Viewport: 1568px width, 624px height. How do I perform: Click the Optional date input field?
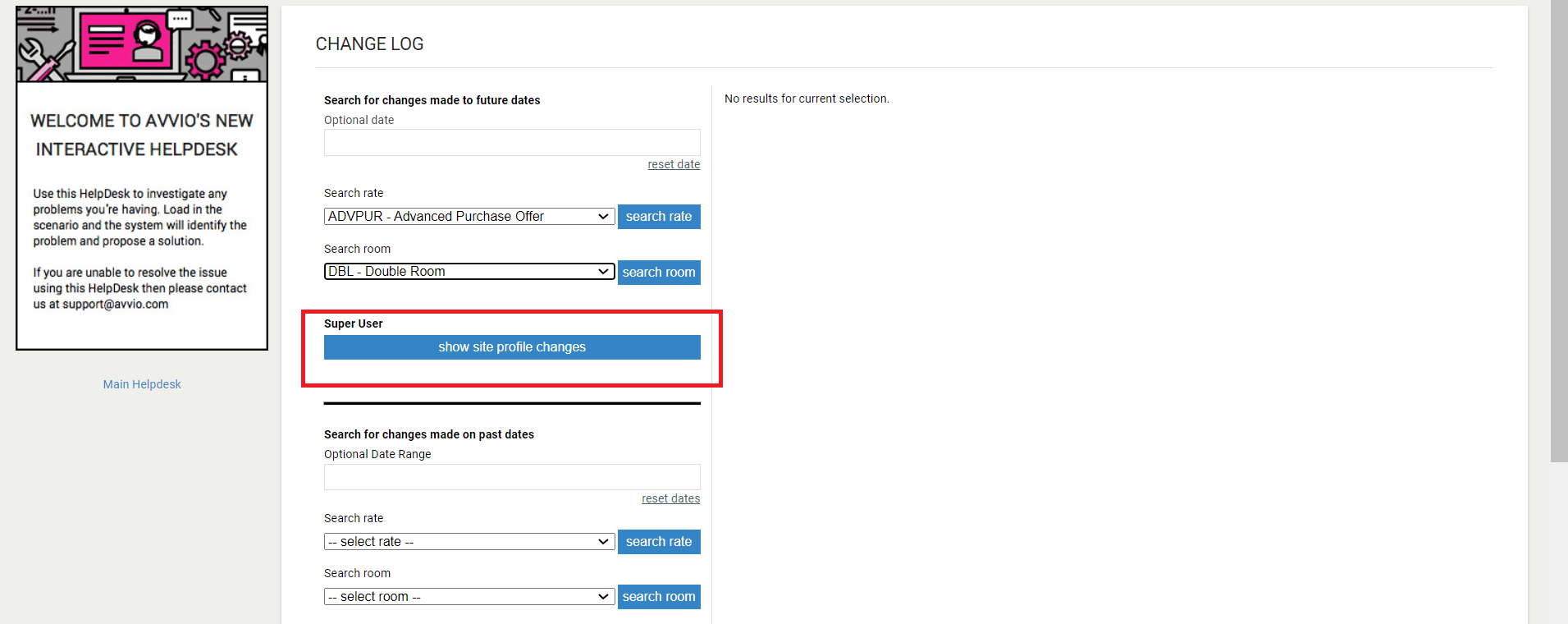512,142
